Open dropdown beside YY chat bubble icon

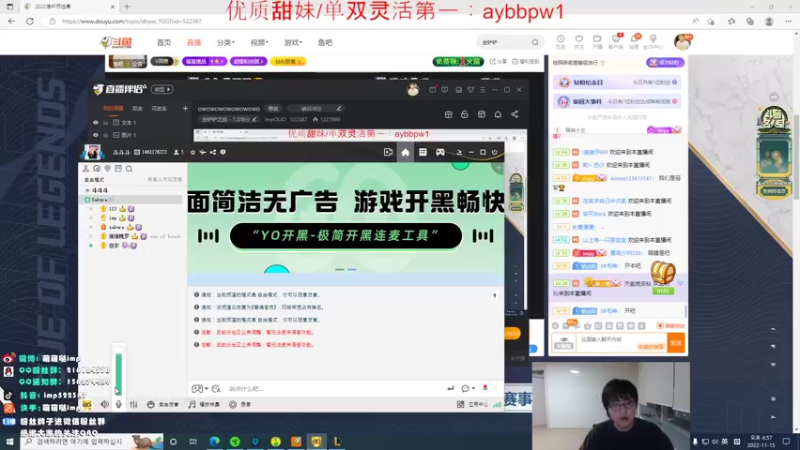[474, 389]
